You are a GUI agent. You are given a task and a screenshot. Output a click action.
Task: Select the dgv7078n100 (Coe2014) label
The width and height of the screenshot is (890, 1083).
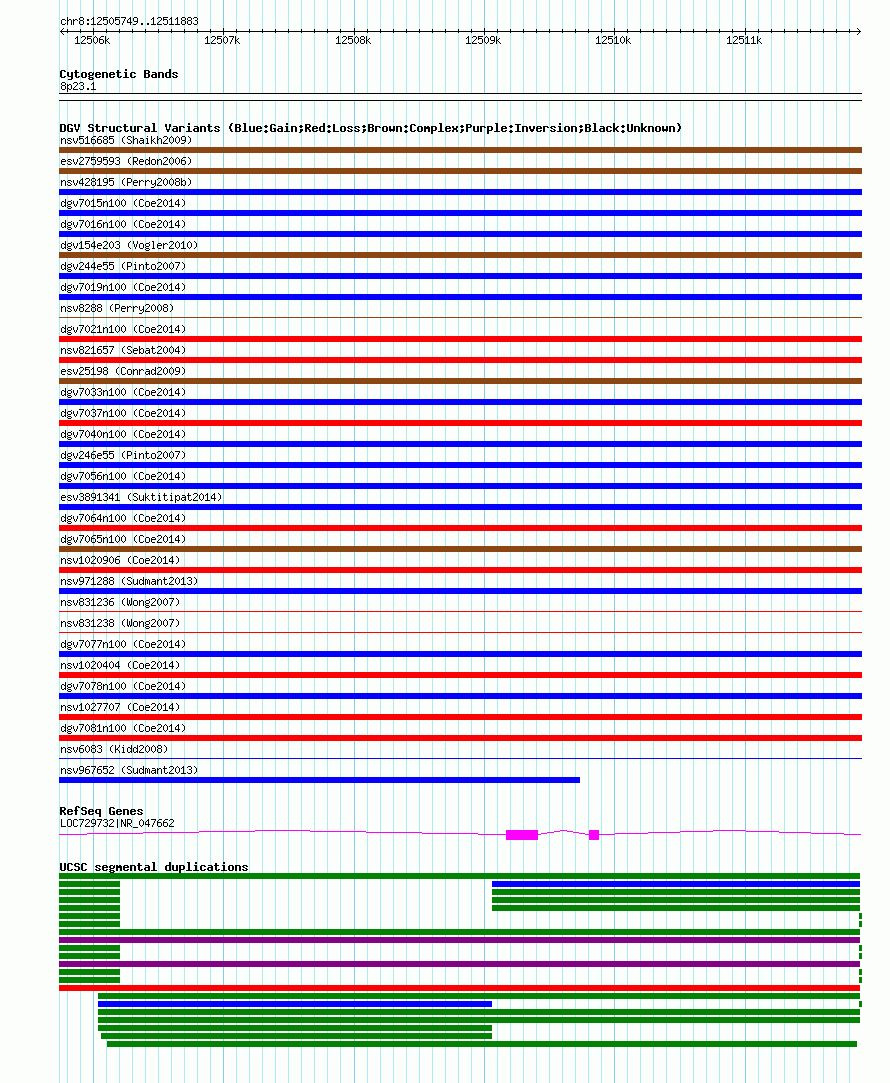[x=123, y=687]
